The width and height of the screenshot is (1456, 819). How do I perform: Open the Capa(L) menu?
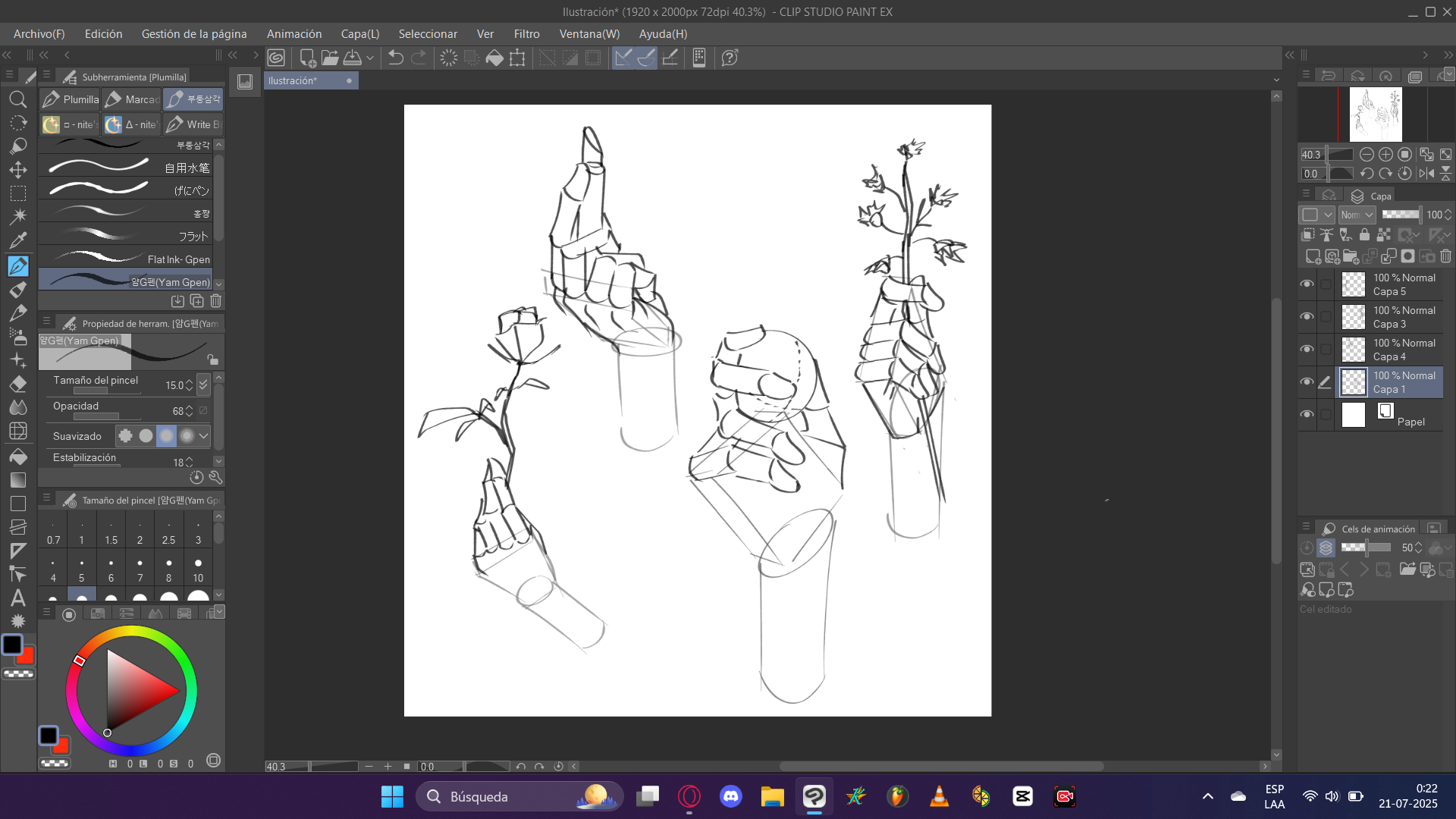click(x=360, y=34)
